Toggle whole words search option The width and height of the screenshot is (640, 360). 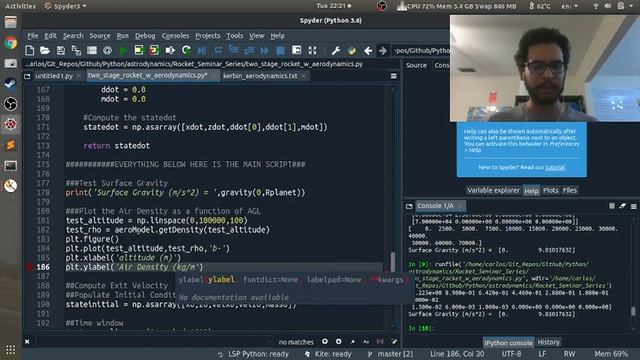(380, 341)
